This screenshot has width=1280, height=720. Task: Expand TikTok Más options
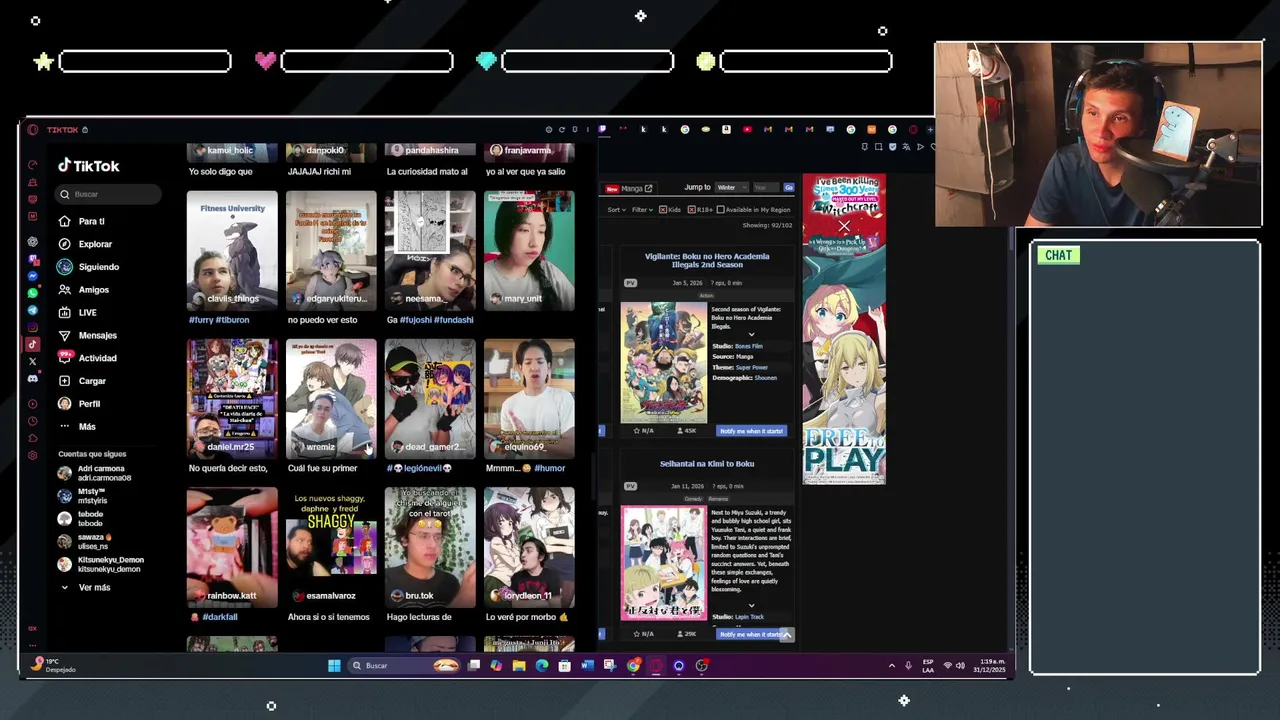[78, 427]
